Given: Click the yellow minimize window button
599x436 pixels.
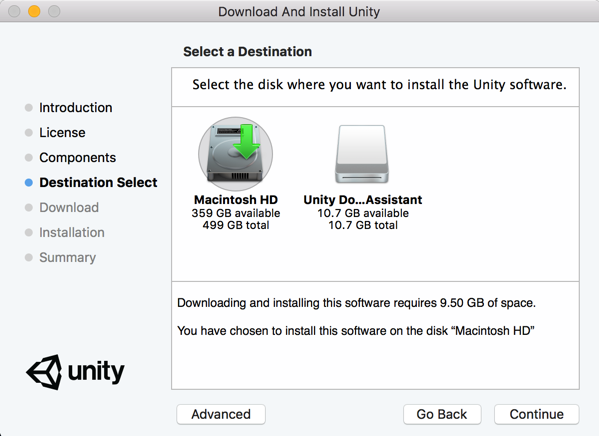Looking at the screenshot, I should (34, 11).
